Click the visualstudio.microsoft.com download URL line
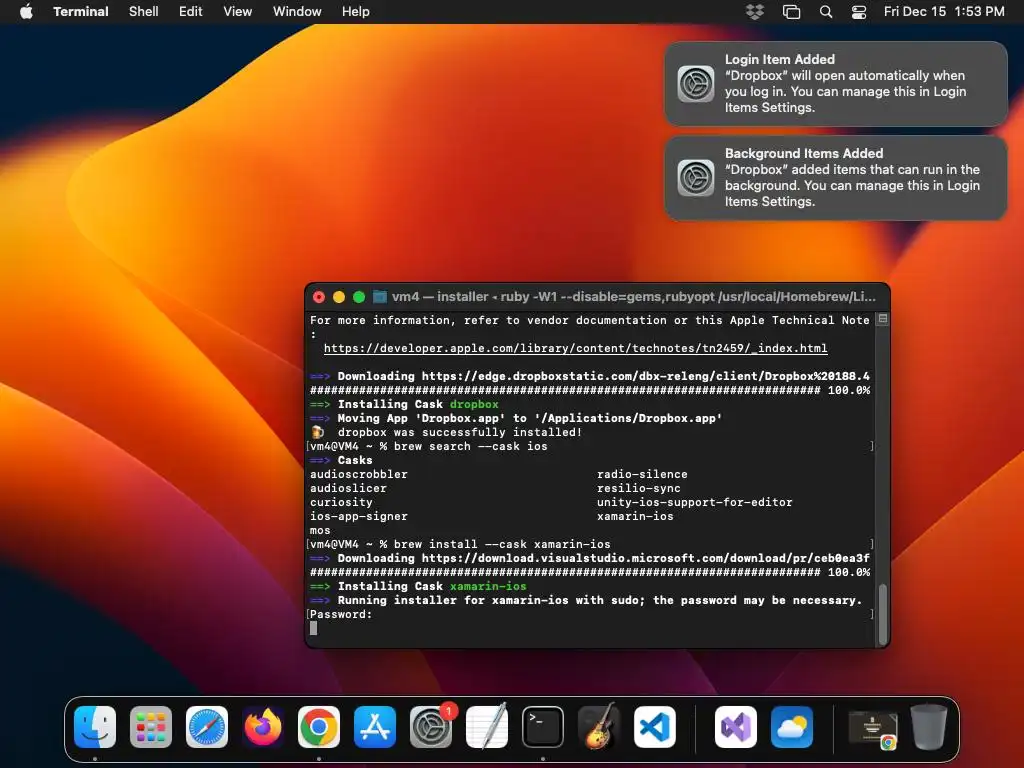The height and width of the screenshot is (768, 1024). (x=590, y=558)
